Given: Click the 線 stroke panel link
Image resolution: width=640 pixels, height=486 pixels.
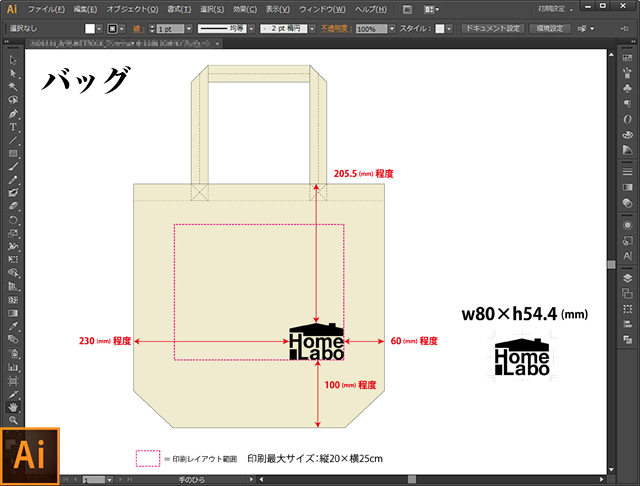Looking at the screenshot, I should tap(138, 29).
